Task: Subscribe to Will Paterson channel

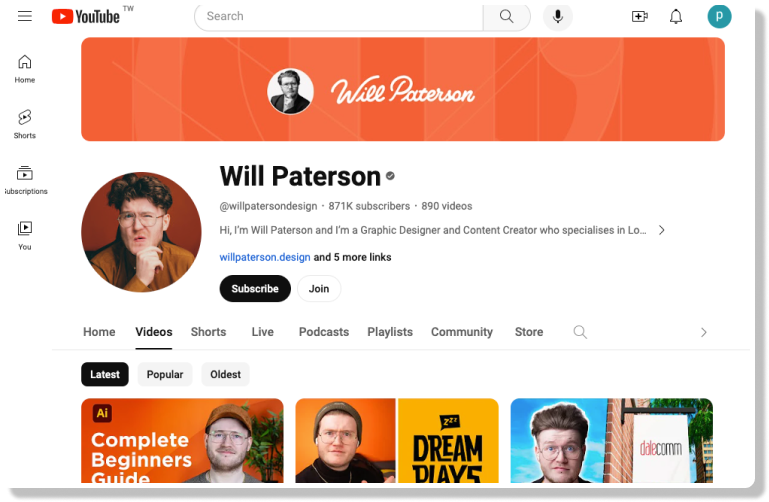Action: (255, 289)
